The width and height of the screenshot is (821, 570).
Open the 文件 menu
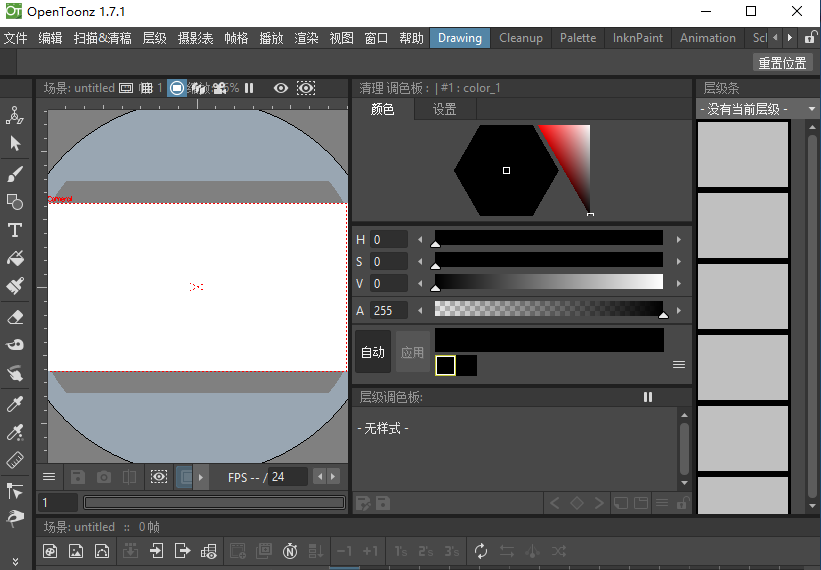point(16,38)
